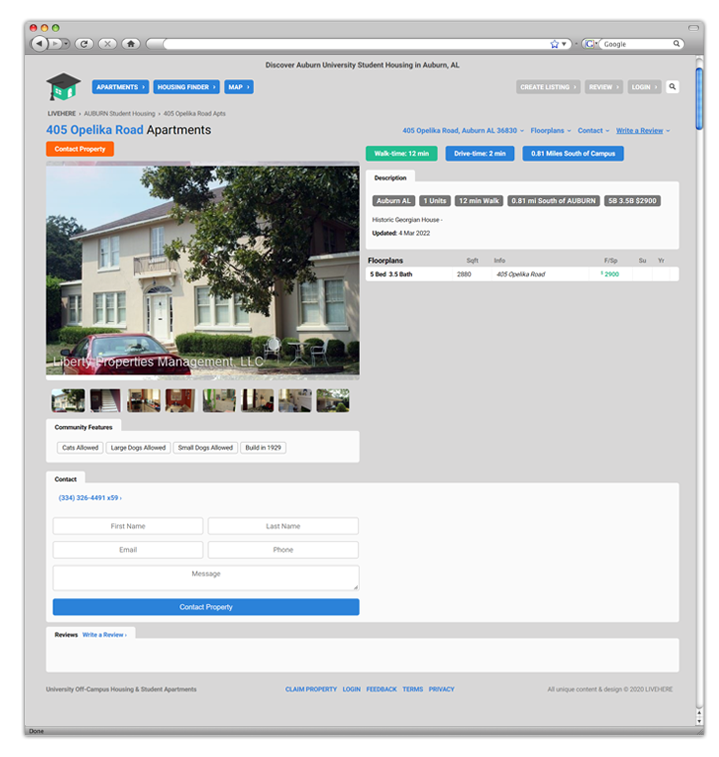
Task: Click the orange Contact Property button
Action: pos(80,149)
